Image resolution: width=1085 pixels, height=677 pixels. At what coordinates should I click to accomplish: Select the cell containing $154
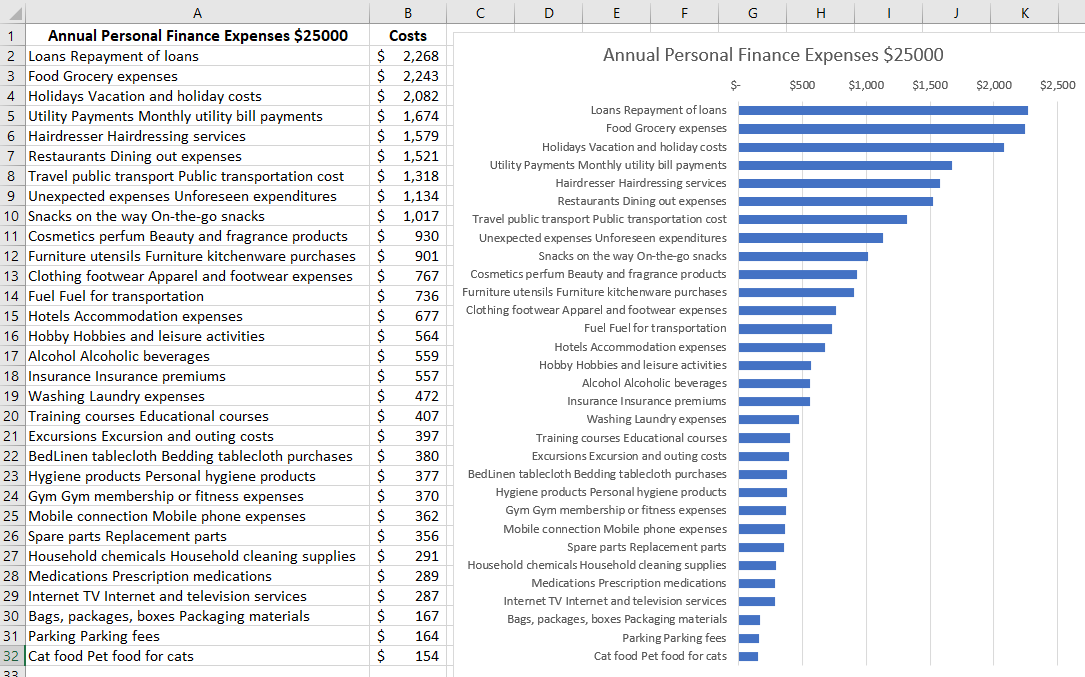408,655
